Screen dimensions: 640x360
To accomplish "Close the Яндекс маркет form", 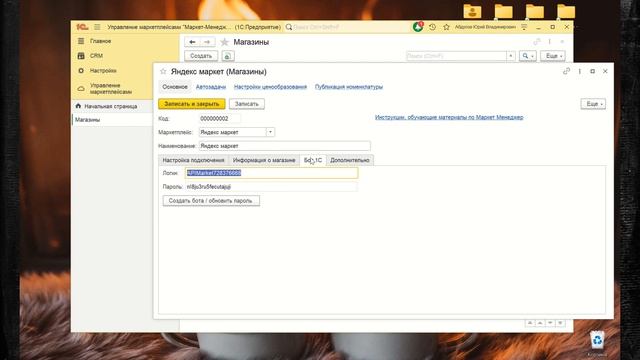I will tap(605, 71).
